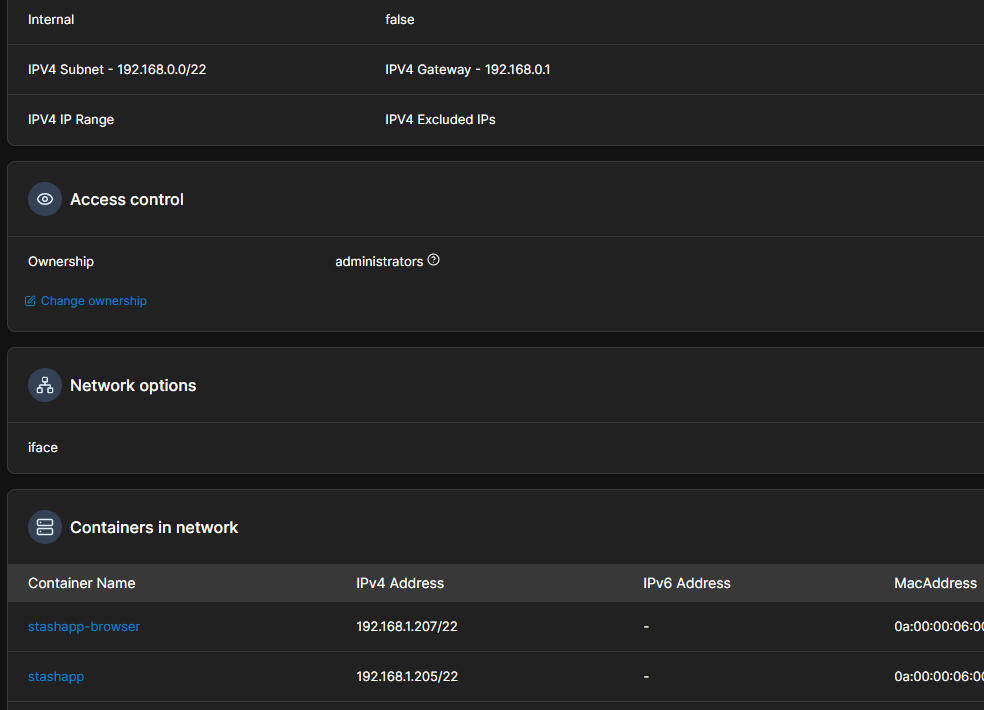Click the help icon next to administrators

[x=433, y=260]
